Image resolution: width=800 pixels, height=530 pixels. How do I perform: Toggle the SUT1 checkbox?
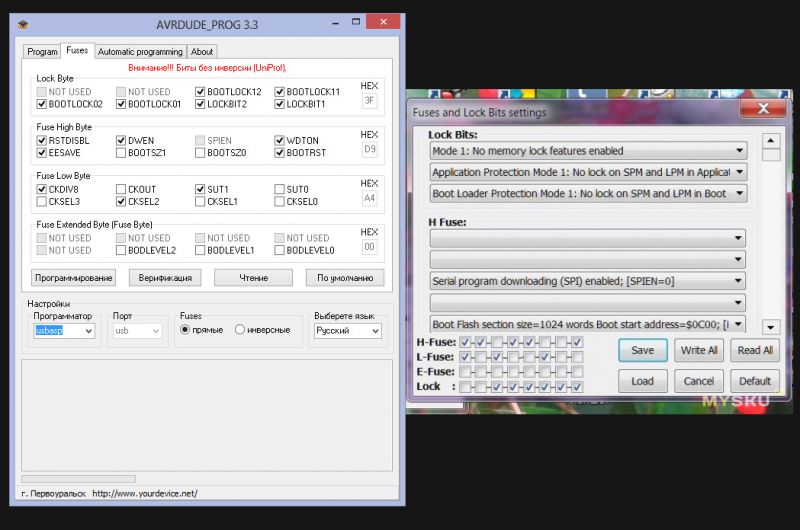(200, 189)
